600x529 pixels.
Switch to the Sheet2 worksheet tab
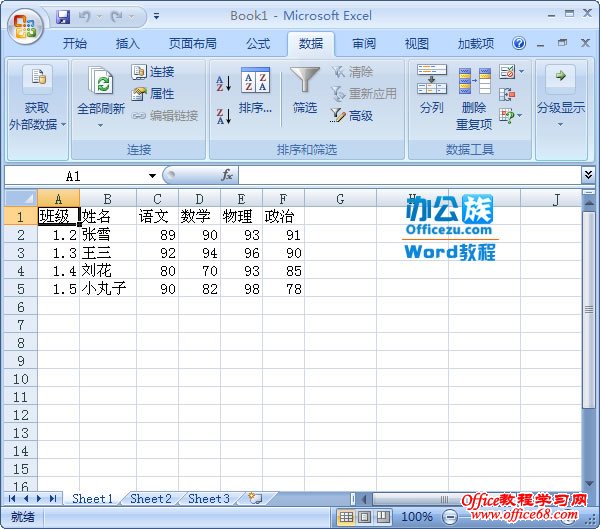click(x=150, y=498)
